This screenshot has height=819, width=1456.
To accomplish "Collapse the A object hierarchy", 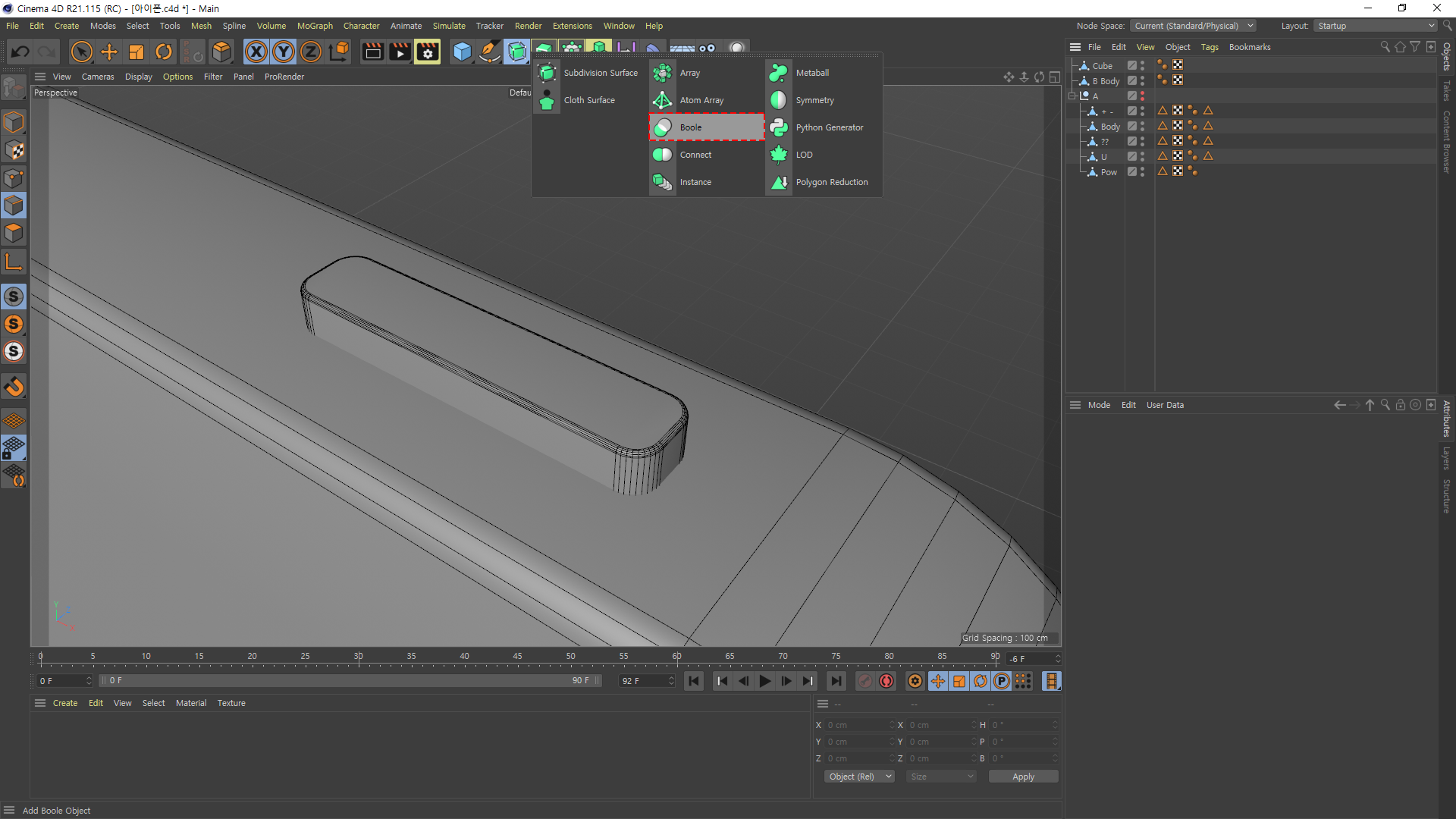I will (x=1072, y=96).
